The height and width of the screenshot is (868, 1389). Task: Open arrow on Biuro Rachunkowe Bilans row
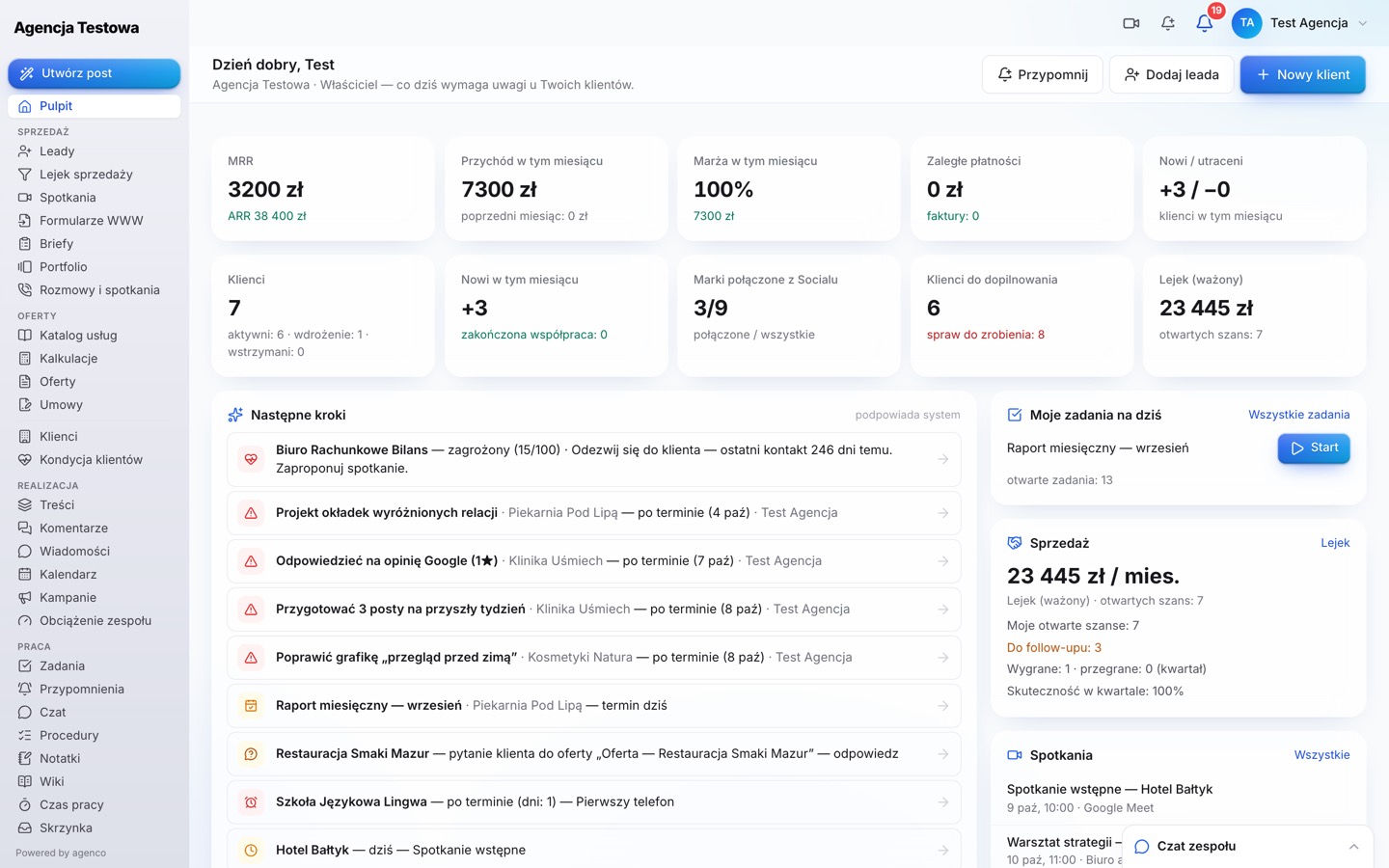pos(943,459)
